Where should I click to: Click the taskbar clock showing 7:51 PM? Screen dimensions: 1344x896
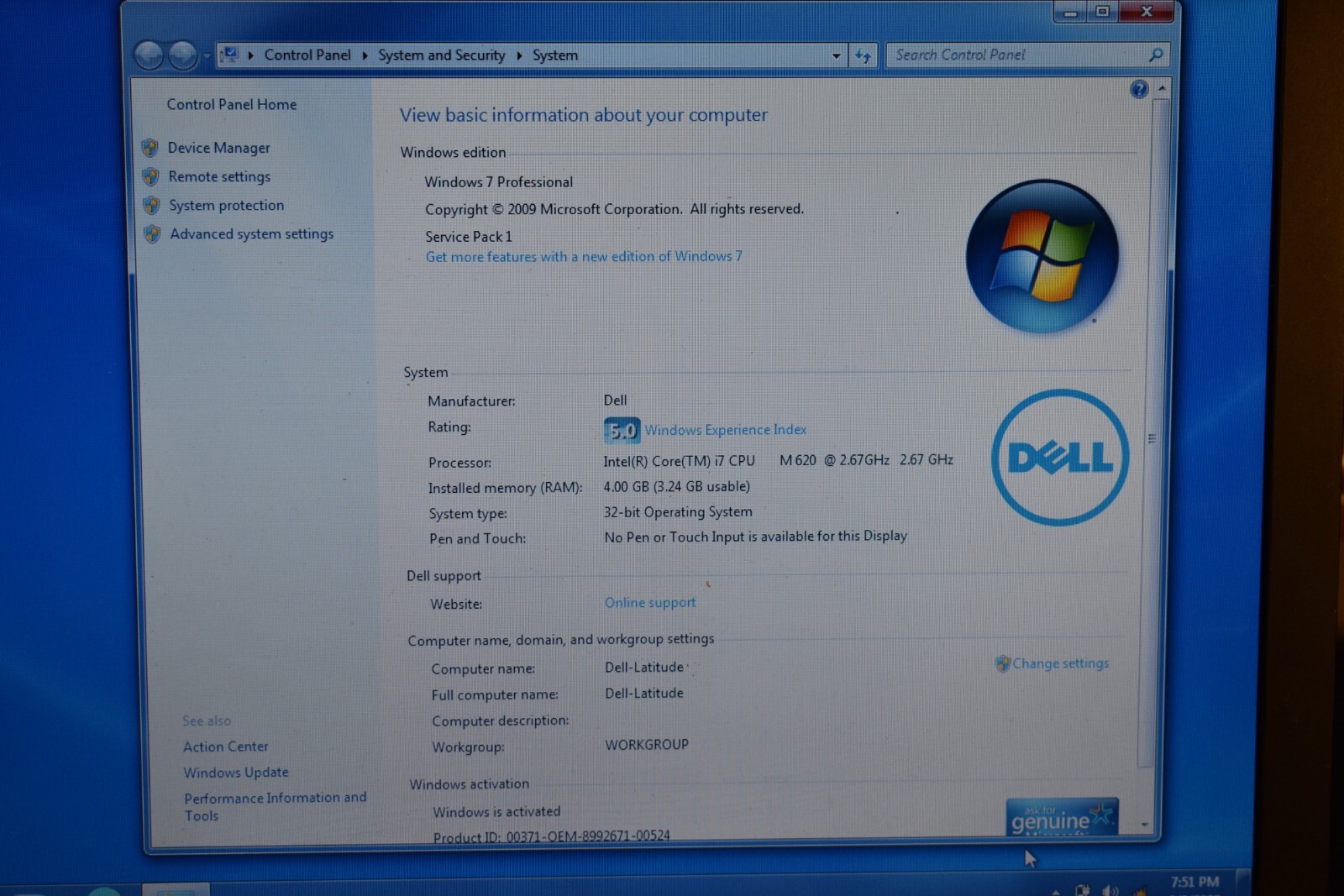tap(1194, 883)
